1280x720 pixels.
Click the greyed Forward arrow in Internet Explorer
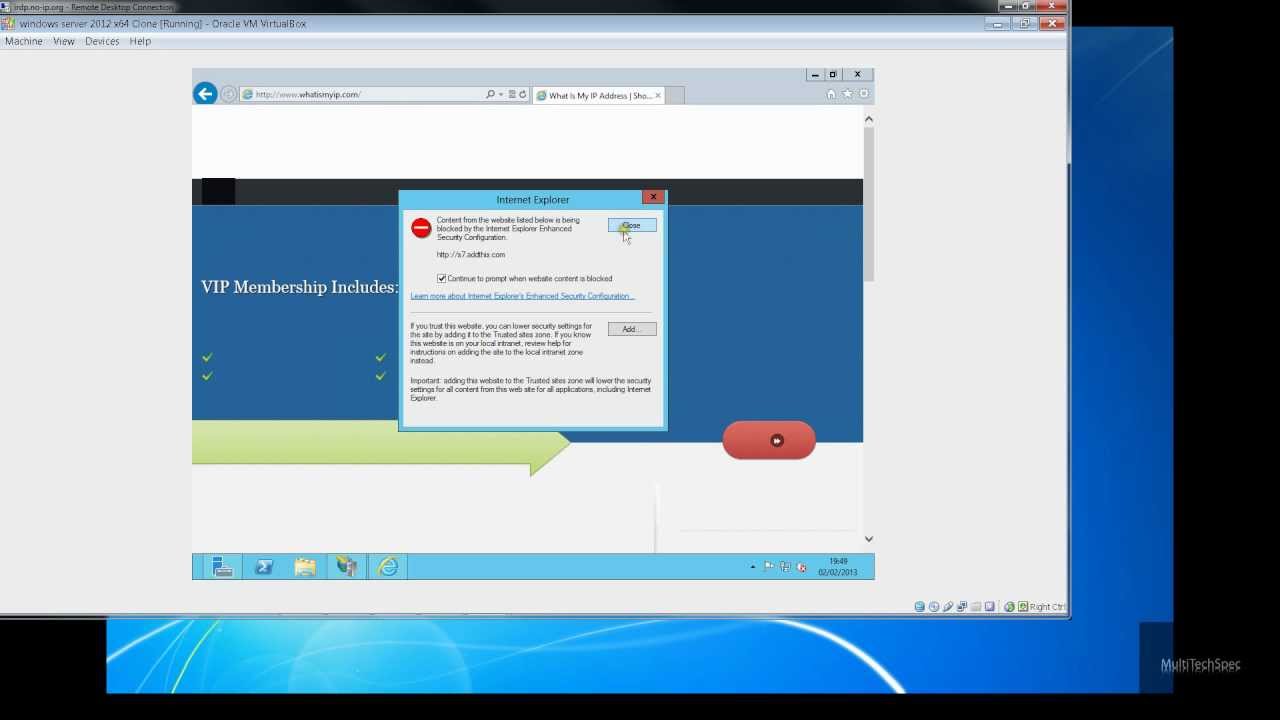tap(229, 94)
